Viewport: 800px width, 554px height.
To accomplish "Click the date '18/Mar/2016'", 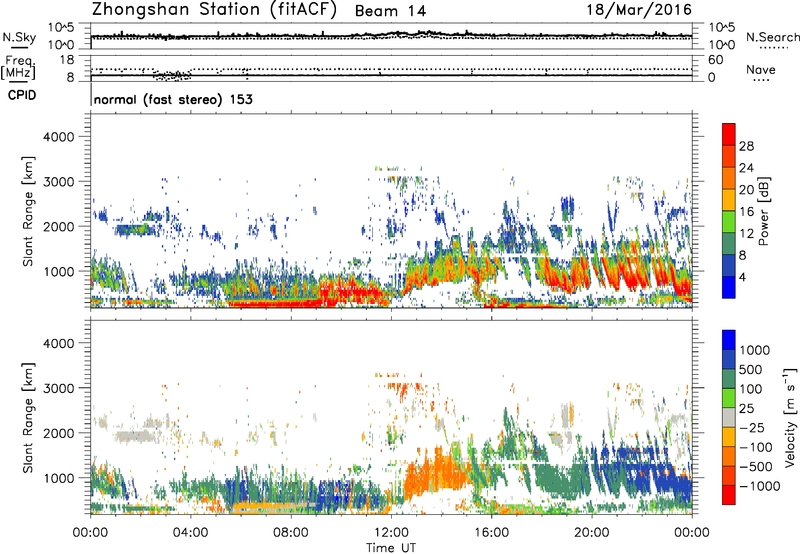I will point(639,9).
